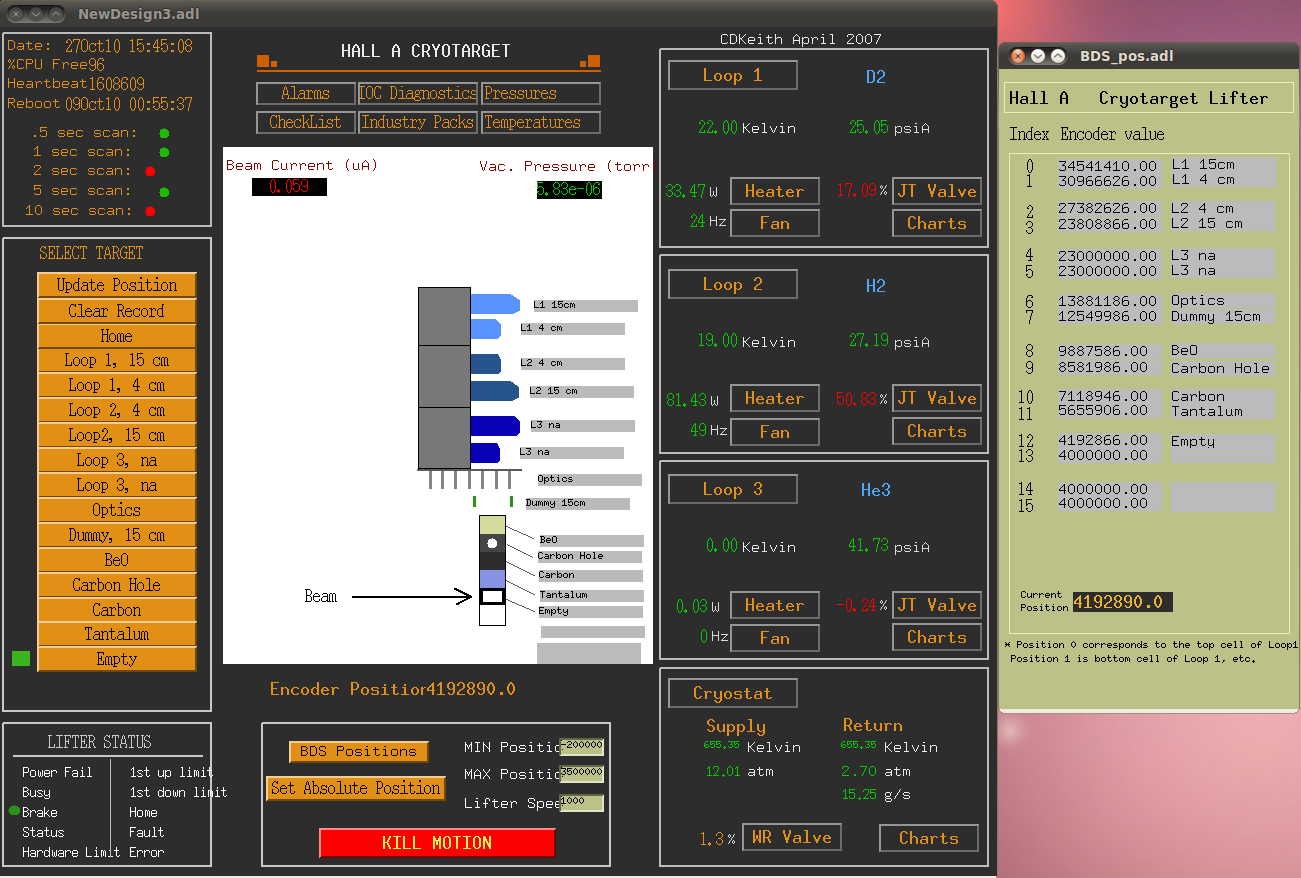The image size is (1301, 878).
Task: Open Cryostat Charts
Action: (929, 838)
